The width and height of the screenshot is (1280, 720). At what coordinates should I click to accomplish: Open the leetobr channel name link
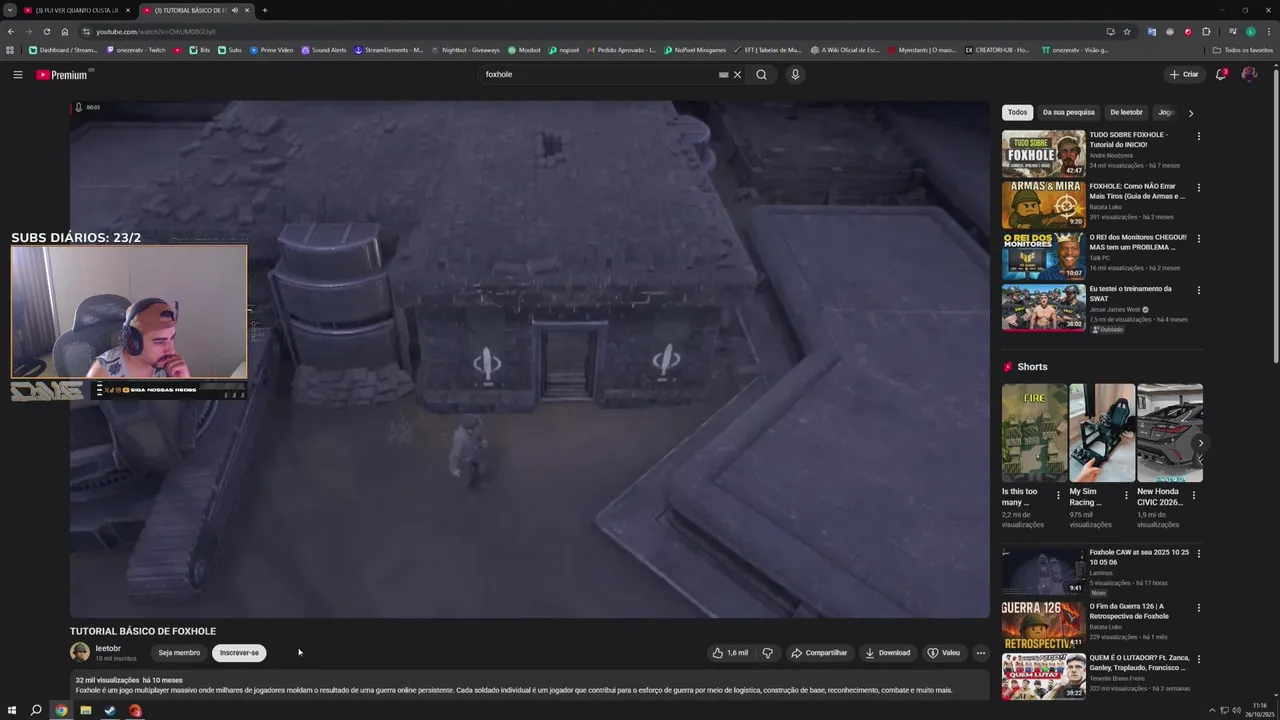tap(108, 649)
